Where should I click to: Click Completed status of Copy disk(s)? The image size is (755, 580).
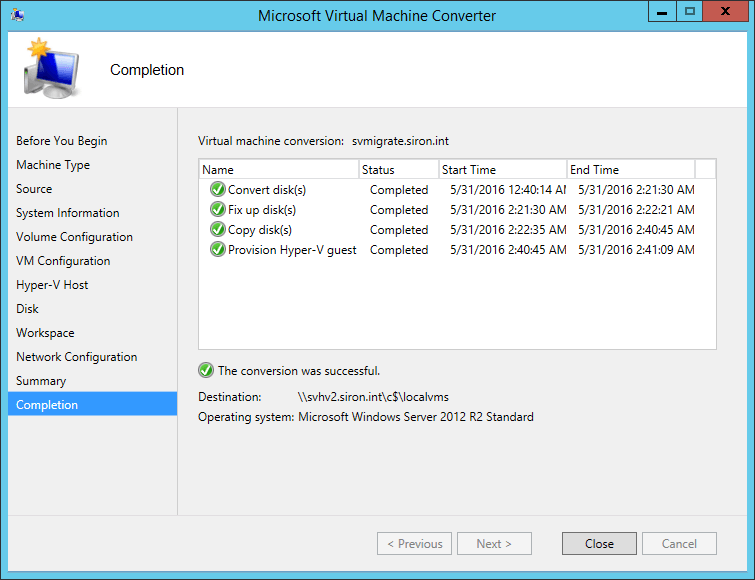pos(399,230)
